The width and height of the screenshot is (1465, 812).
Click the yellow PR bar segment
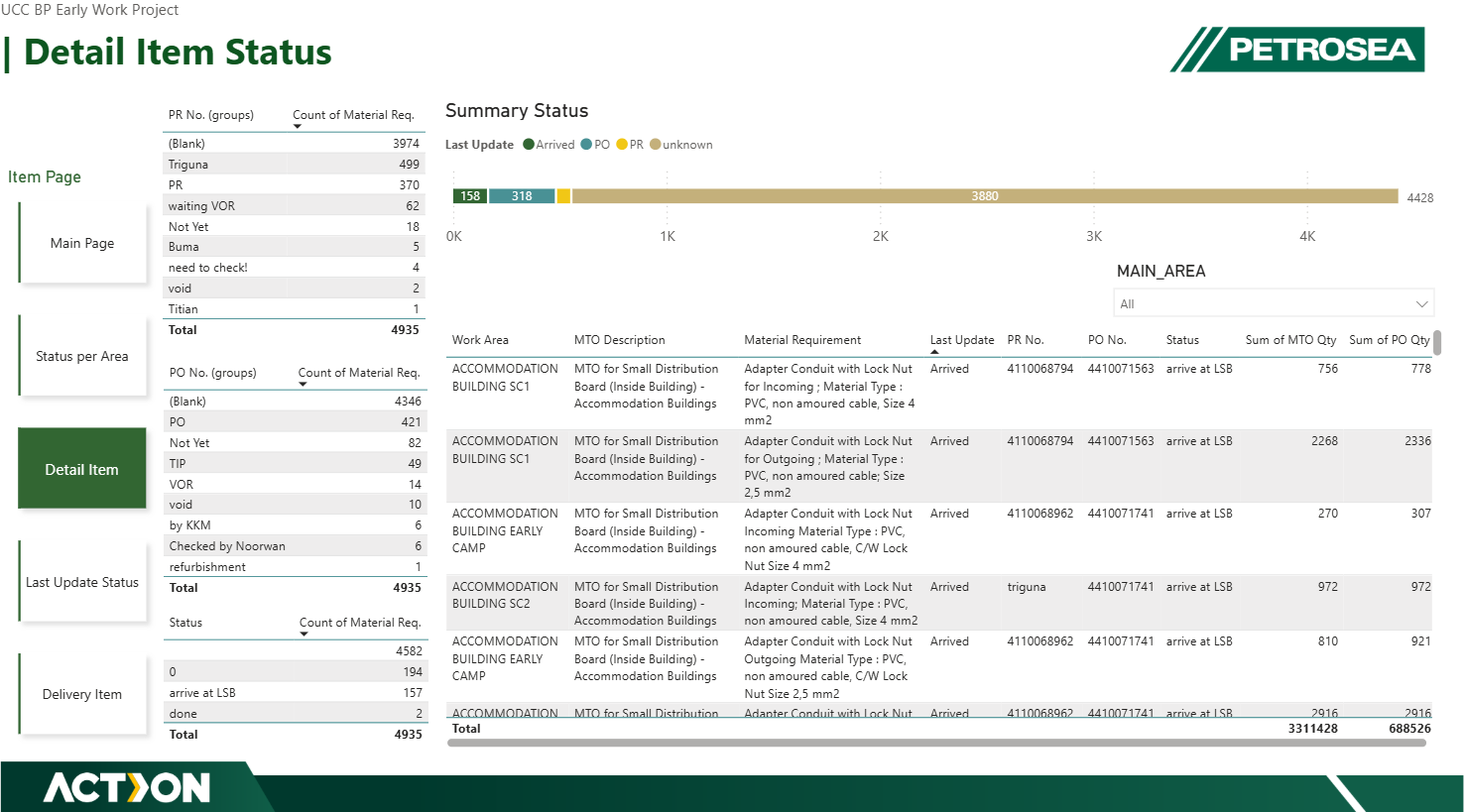click(x=563, y=196)
